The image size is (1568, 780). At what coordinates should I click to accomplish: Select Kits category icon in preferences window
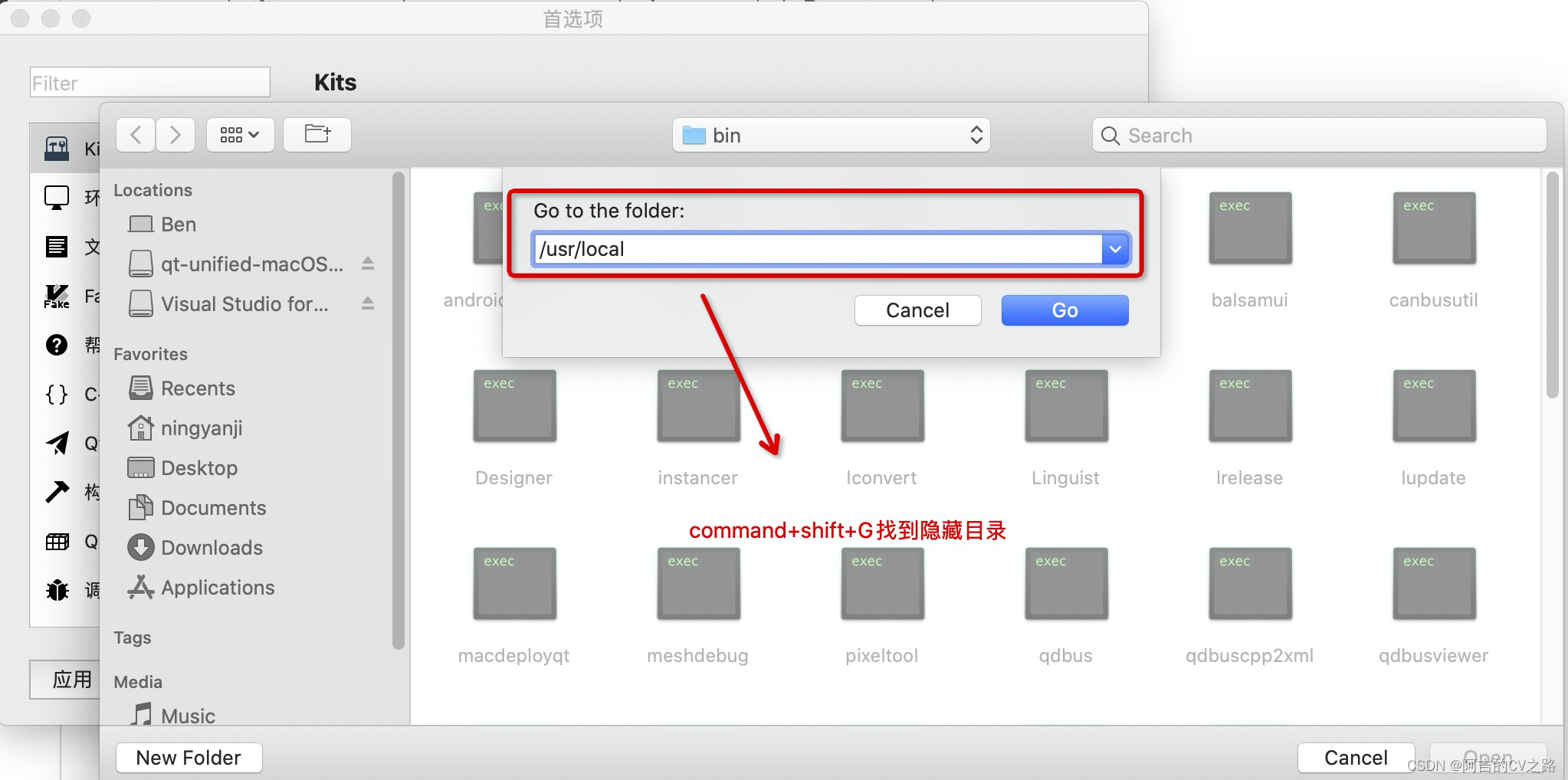57,148
